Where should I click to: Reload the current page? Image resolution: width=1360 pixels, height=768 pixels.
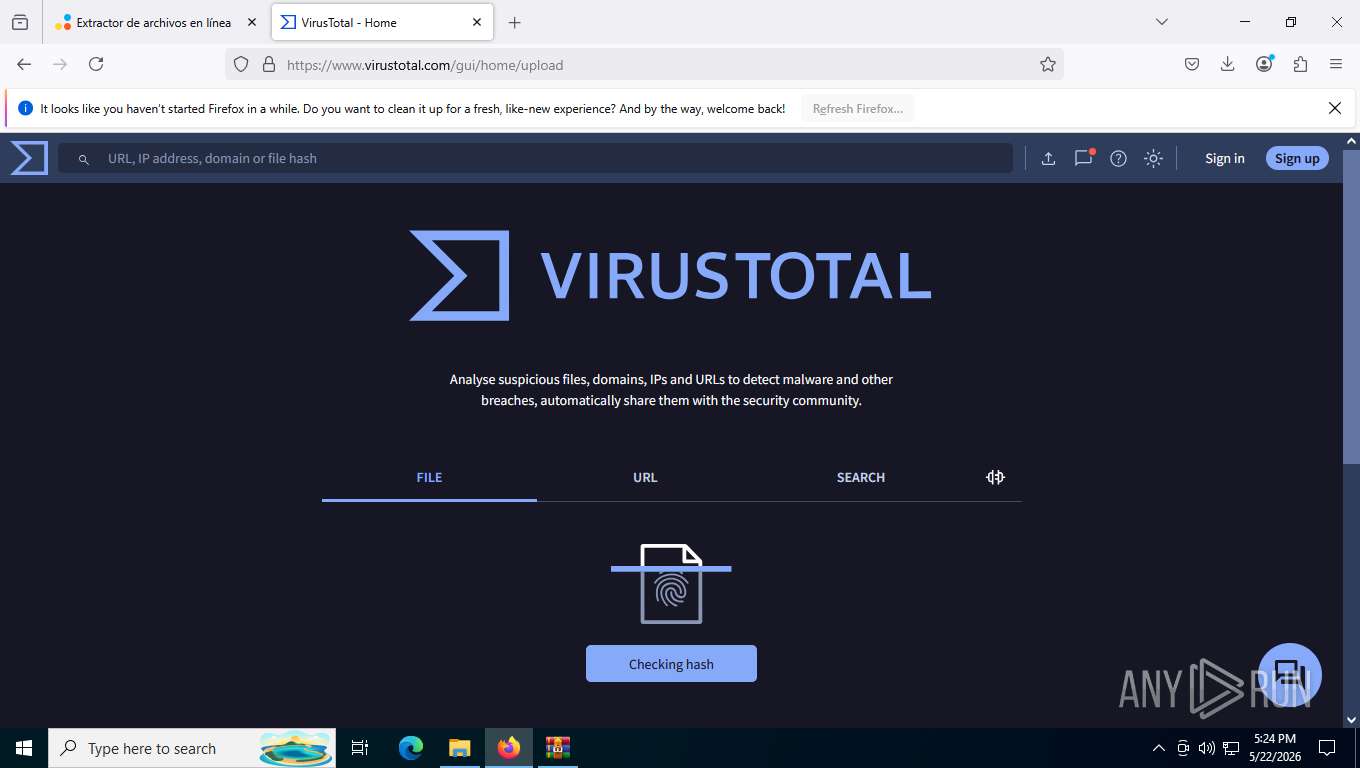click(x=96, y=64)
